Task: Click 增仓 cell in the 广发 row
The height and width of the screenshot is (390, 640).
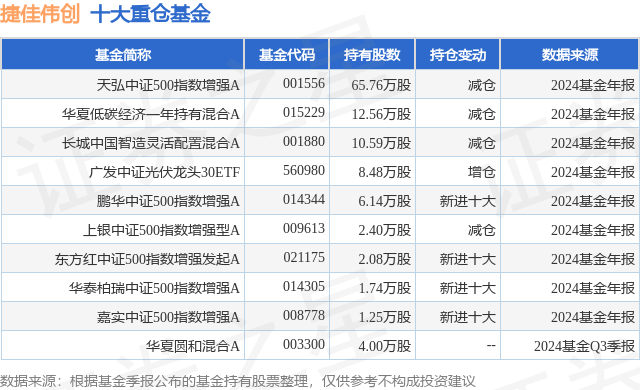Action: 482,172
